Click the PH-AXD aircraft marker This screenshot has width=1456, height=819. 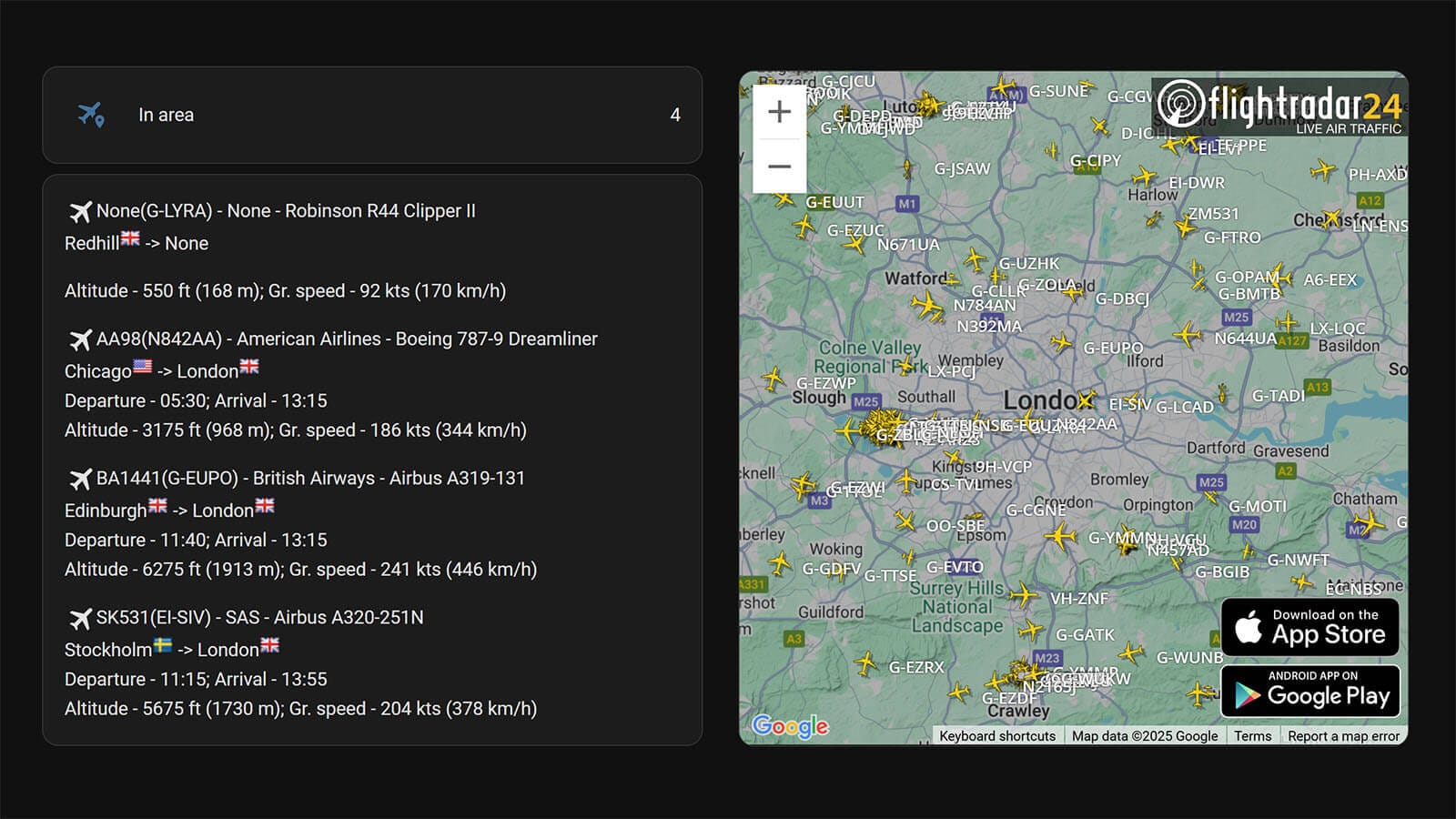[1322, 170]
